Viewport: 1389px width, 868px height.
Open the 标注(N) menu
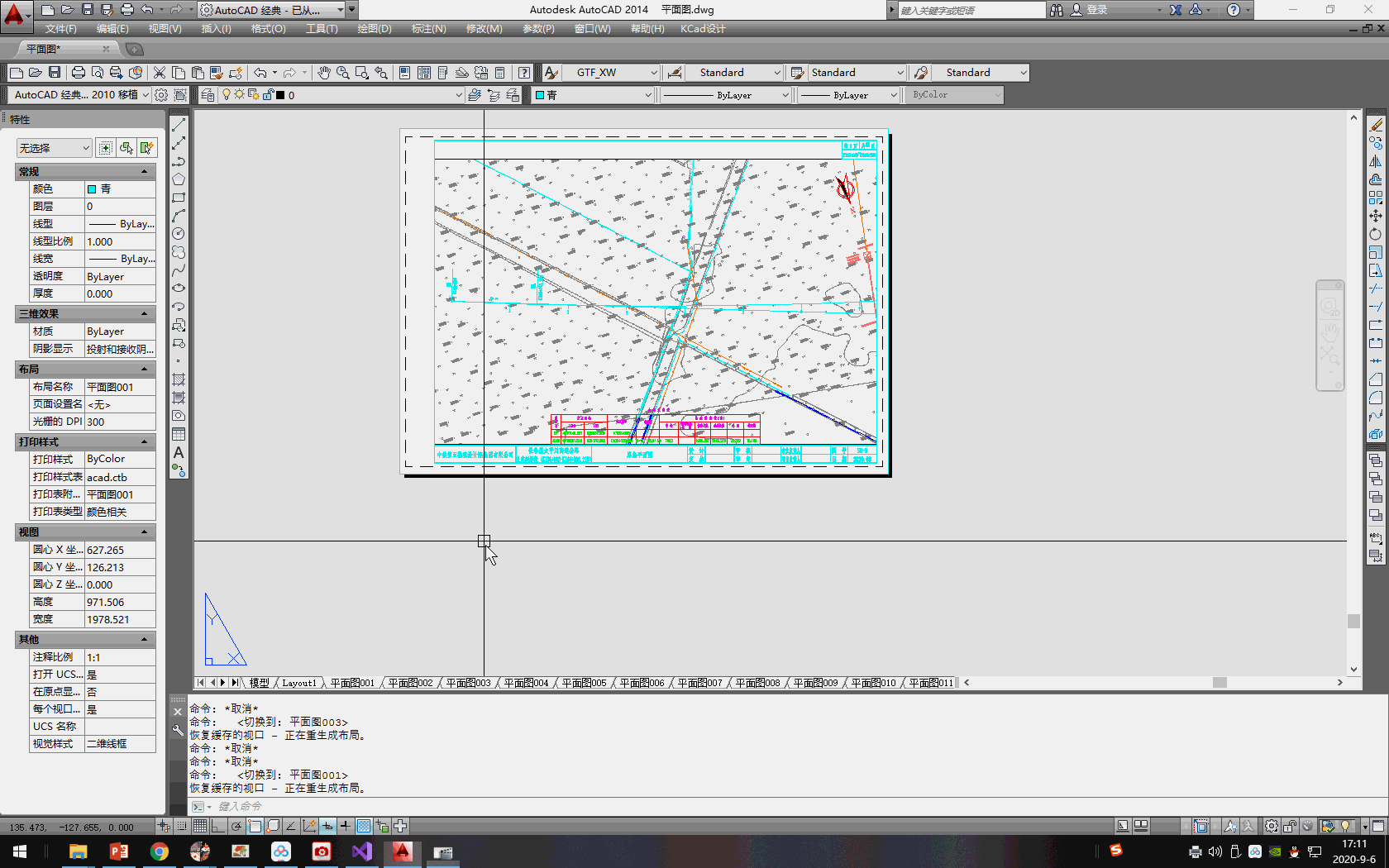coord(428,29)
